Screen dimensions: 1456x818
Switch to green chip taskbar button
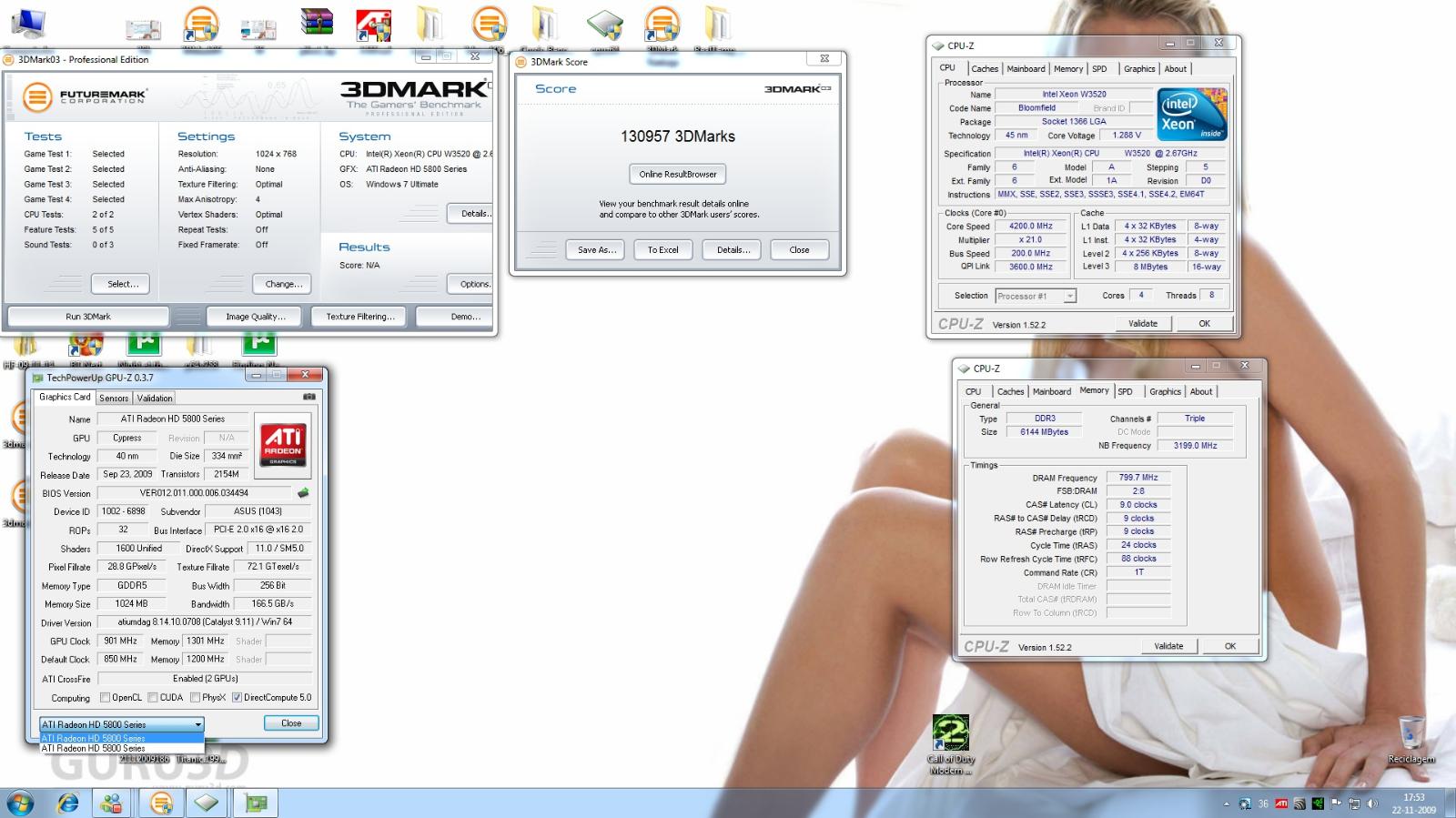click(207, 803)
